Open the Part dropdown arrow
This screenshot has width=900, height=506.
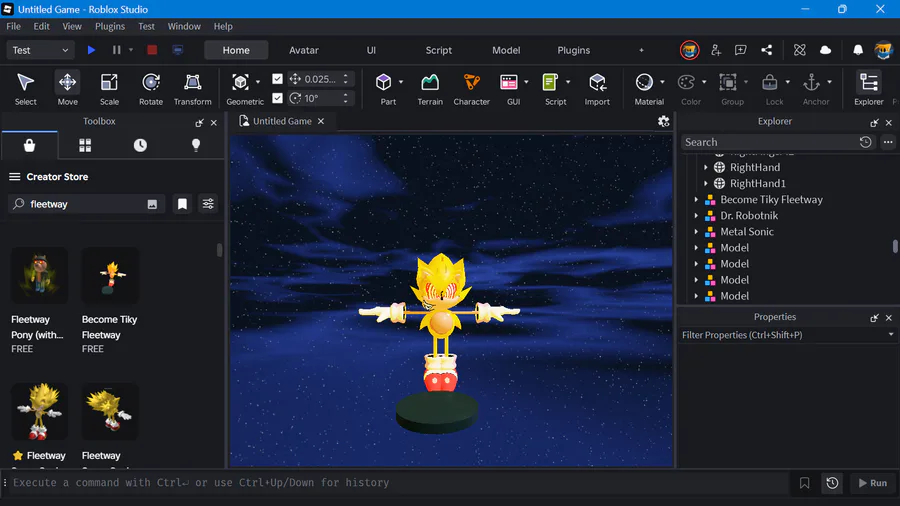tap(401, 82)
